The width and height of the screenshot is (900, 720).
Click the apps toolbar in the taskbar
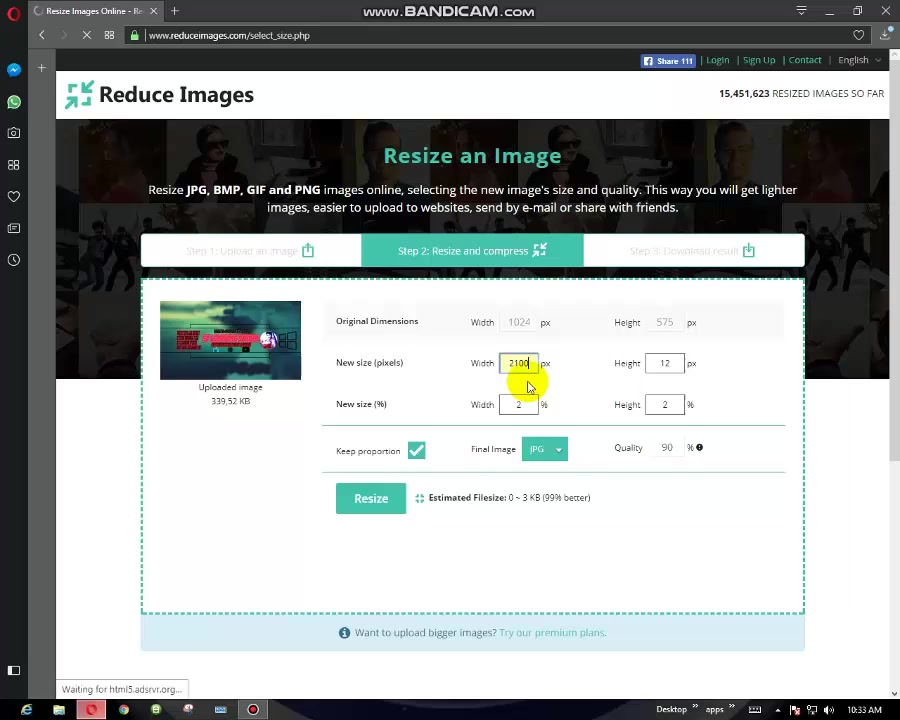[714, 709]
